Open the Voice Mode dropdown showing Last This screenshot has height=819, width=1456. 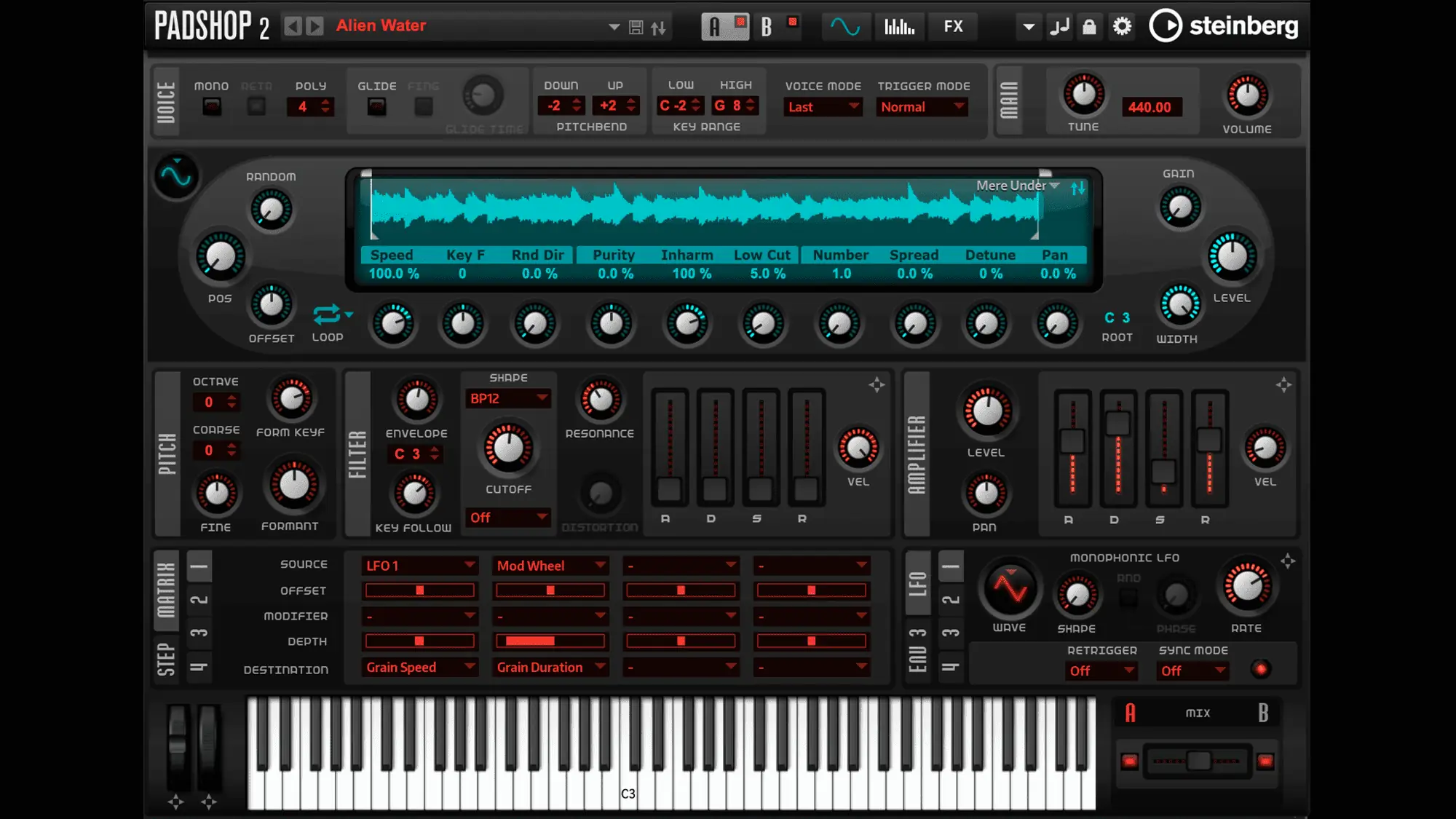[x=821, y=107]
